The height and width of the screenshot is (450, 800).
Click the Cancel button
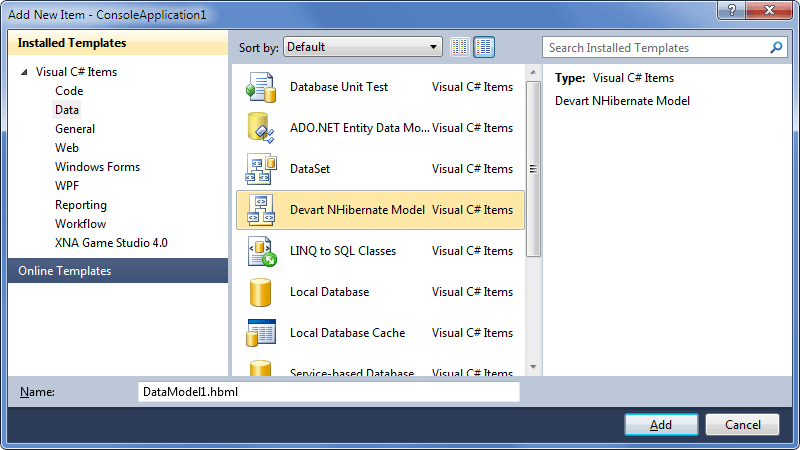pyautogui.click(x=742, y=424)
